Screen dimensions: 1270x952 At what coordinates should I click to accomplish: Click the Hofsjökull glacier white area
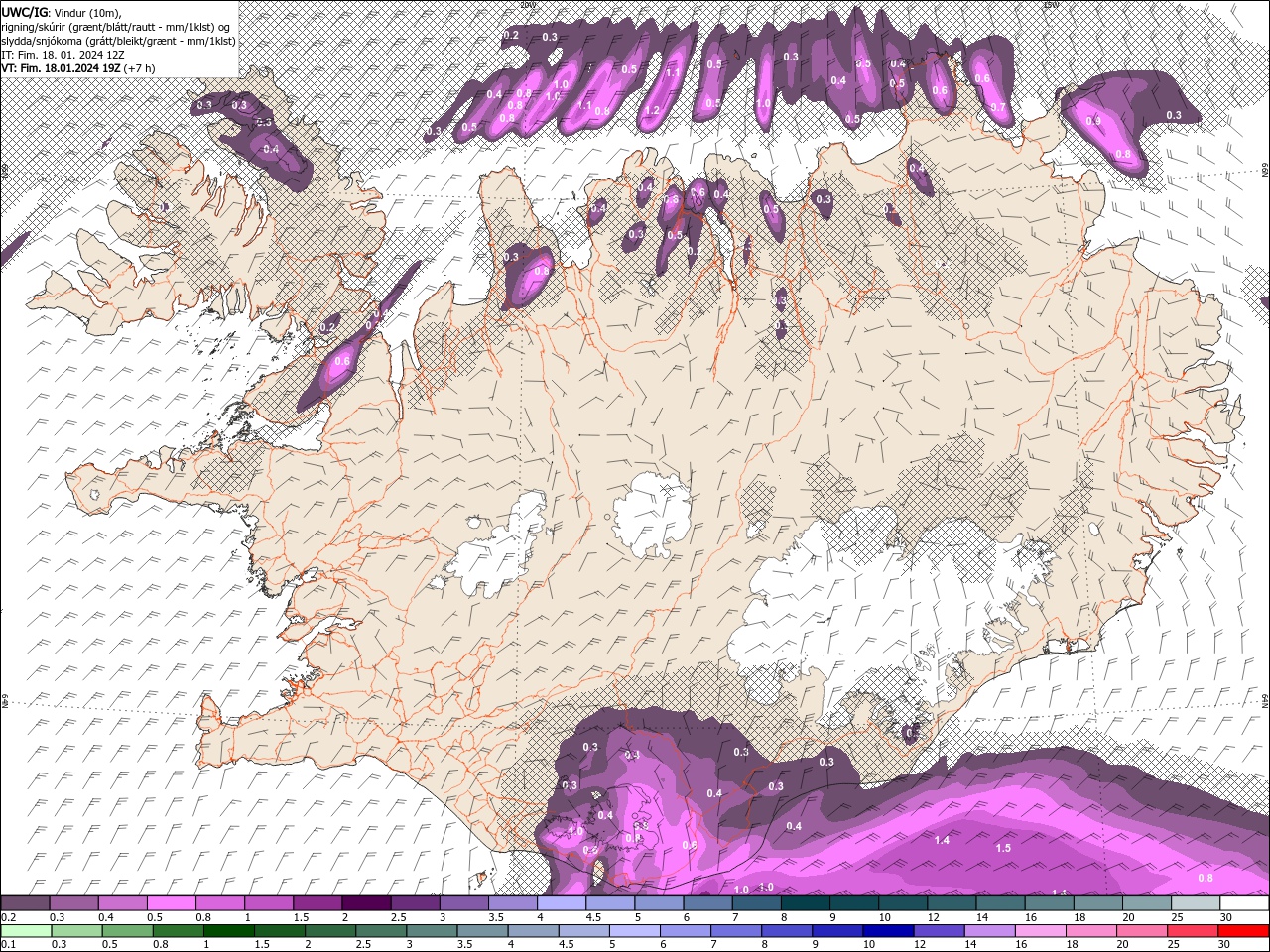tap(652, 514)
